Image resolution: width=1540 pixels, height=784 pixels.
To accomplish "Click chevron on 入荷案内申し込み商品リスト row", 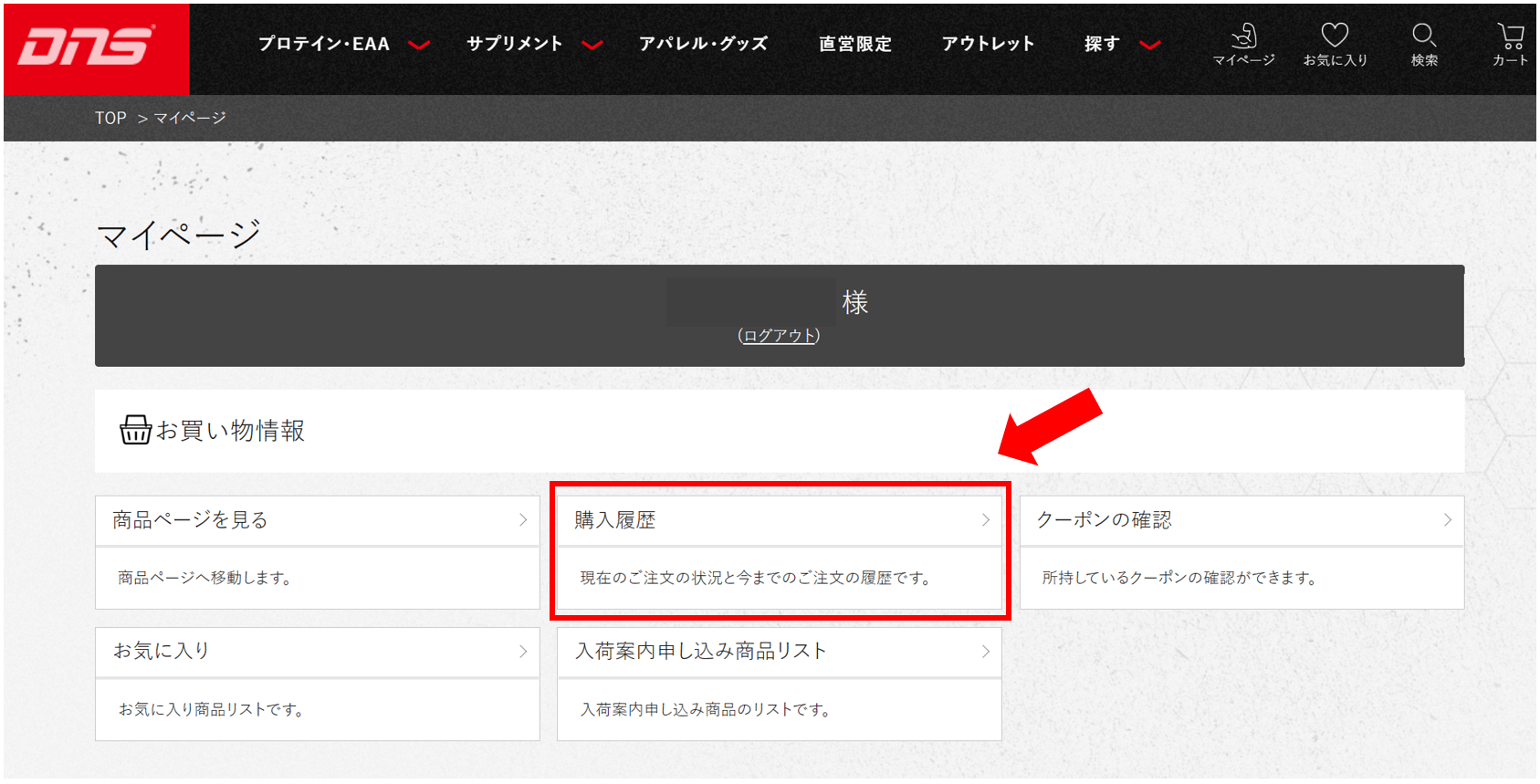I will pos(986,652).
